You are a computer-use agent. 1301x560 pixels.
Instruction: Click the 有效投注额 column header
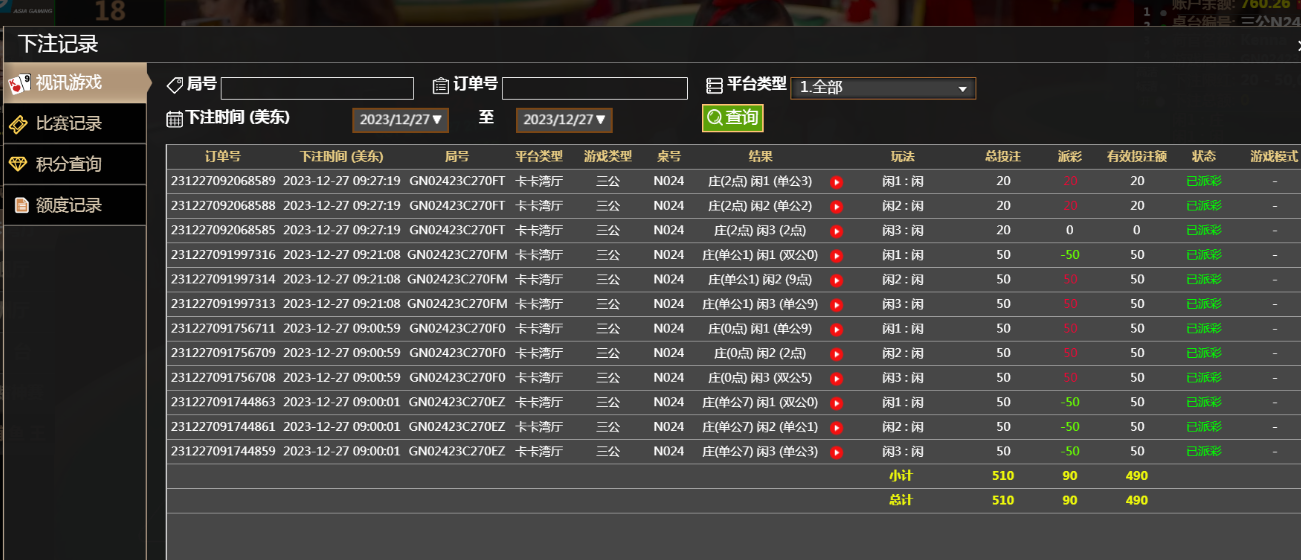(1137, 157)
